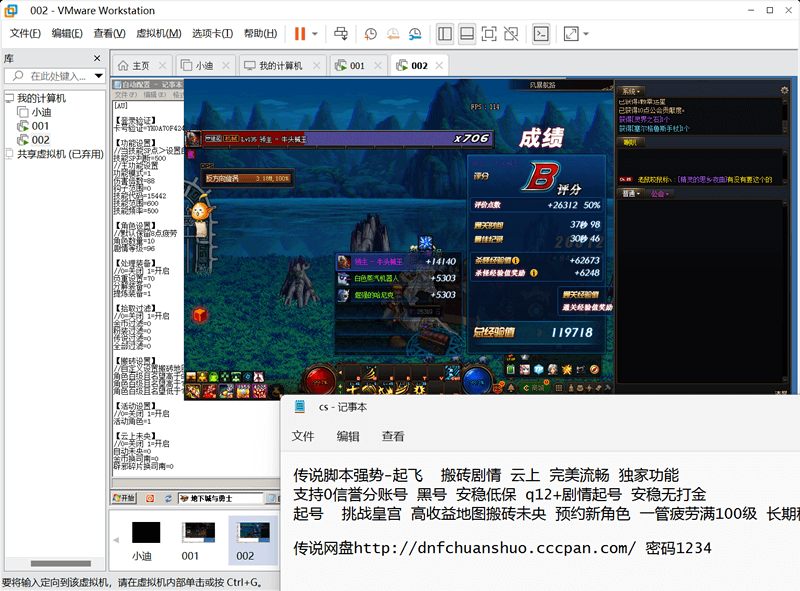Click the orange compass icon in game menu
Image resolution: width=800 pixels, height=591 pixels.
click(594, 369)
